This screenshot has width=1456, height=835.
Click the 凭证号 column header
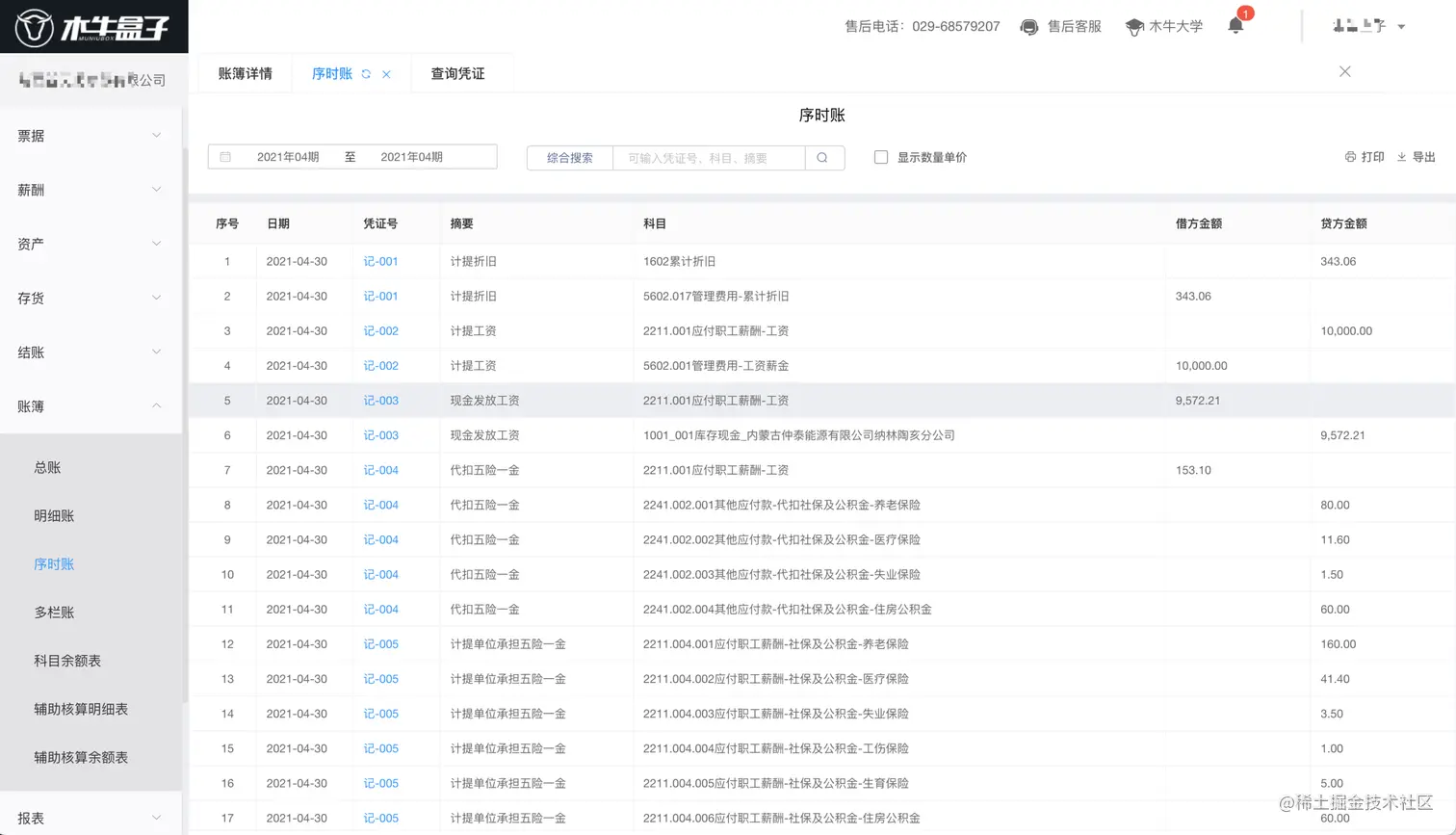(x=380, y=223)
